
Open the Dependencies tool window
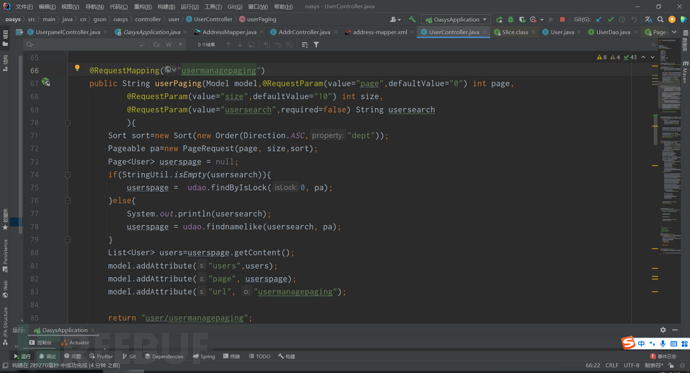pos(164,357)
